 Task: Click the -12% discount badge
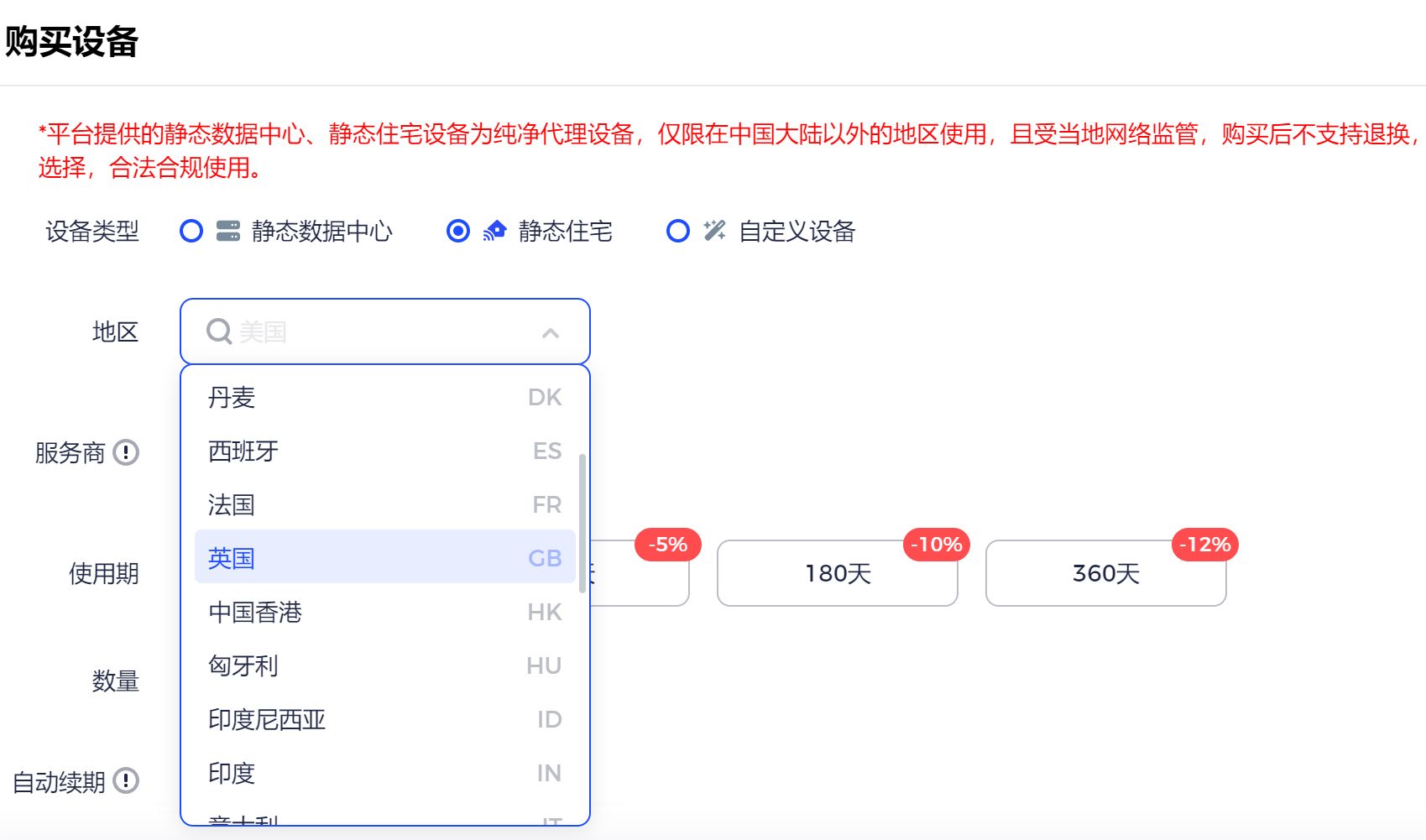(1205, 545)
